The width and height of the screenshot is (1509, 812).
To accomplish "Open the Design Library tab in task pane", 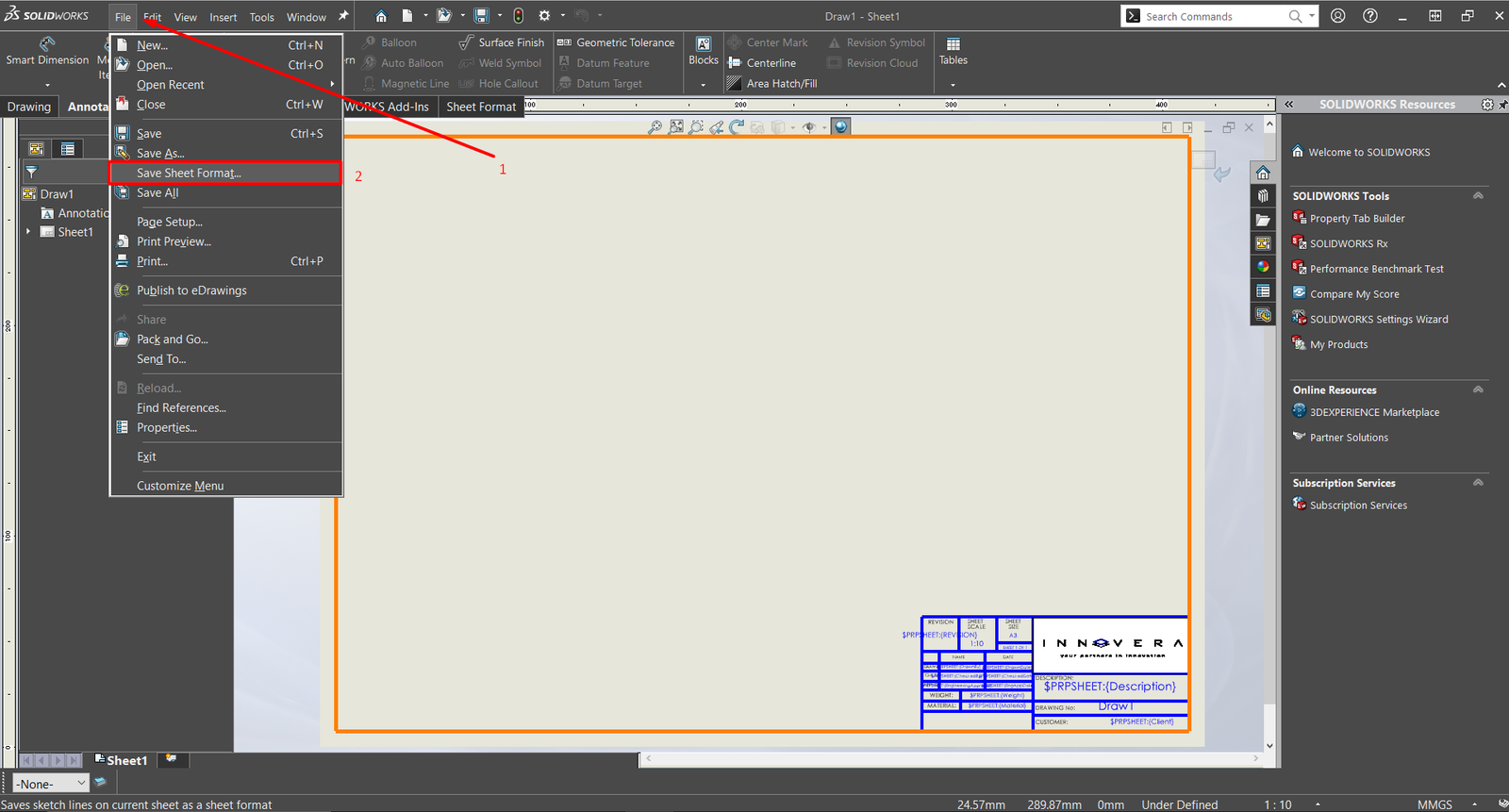I will tap(1263, 196).
